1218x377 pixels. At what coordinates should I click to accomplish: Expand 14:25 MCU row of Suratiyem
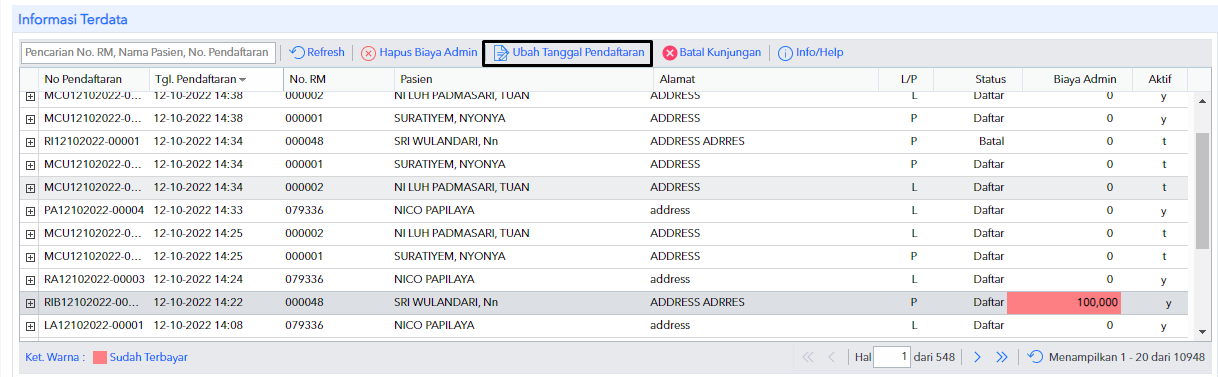30,257
